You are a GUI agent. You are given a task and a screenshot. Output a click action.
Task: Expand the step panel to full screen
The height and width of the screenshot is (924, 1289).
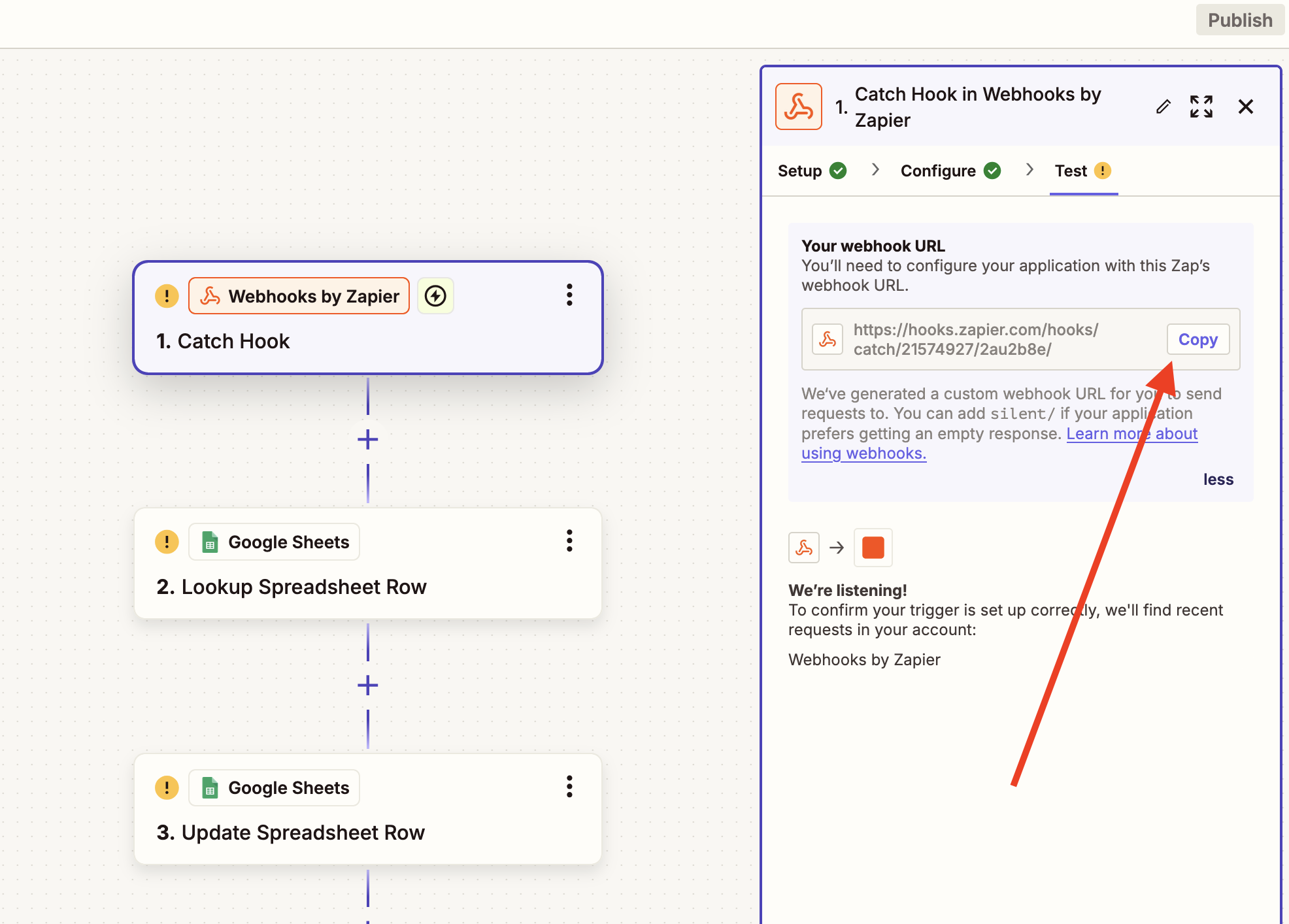1201,107
